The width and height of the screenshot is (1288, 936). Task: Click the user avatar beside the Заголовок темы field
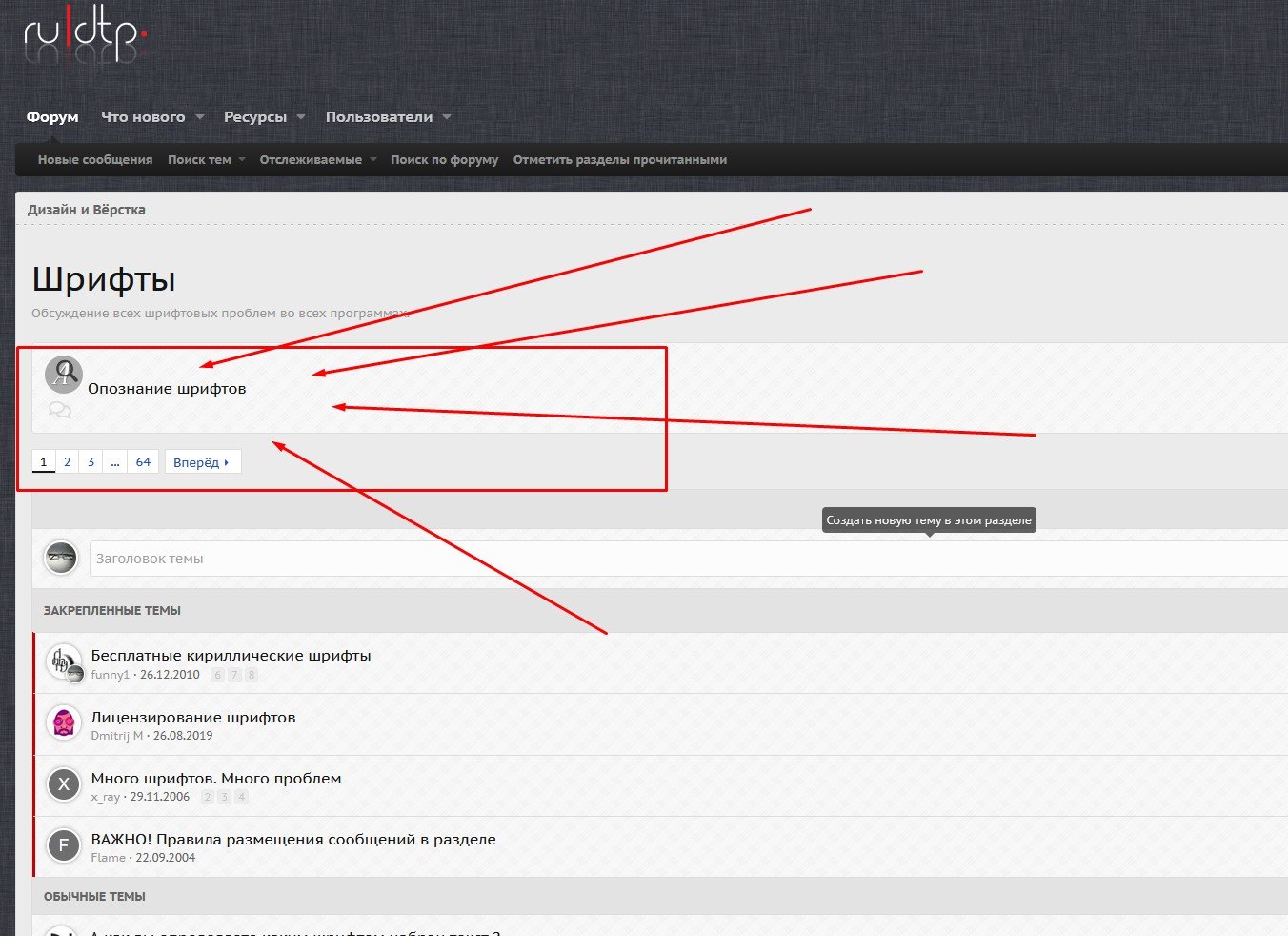pyautogui.click(x=62, y=558)
